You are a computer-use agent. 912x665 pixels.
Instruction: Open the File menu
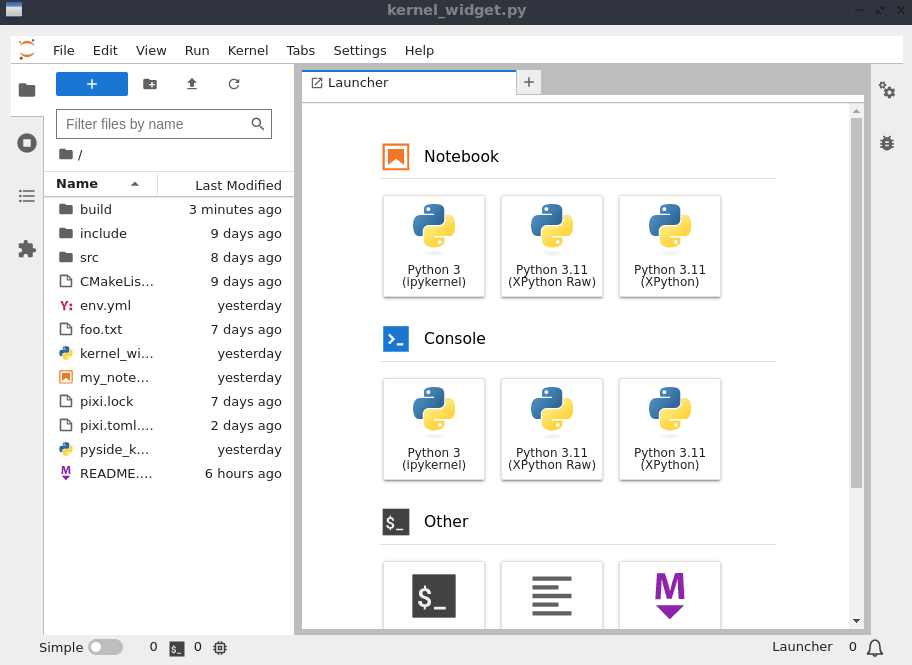[x=63, y=51]
